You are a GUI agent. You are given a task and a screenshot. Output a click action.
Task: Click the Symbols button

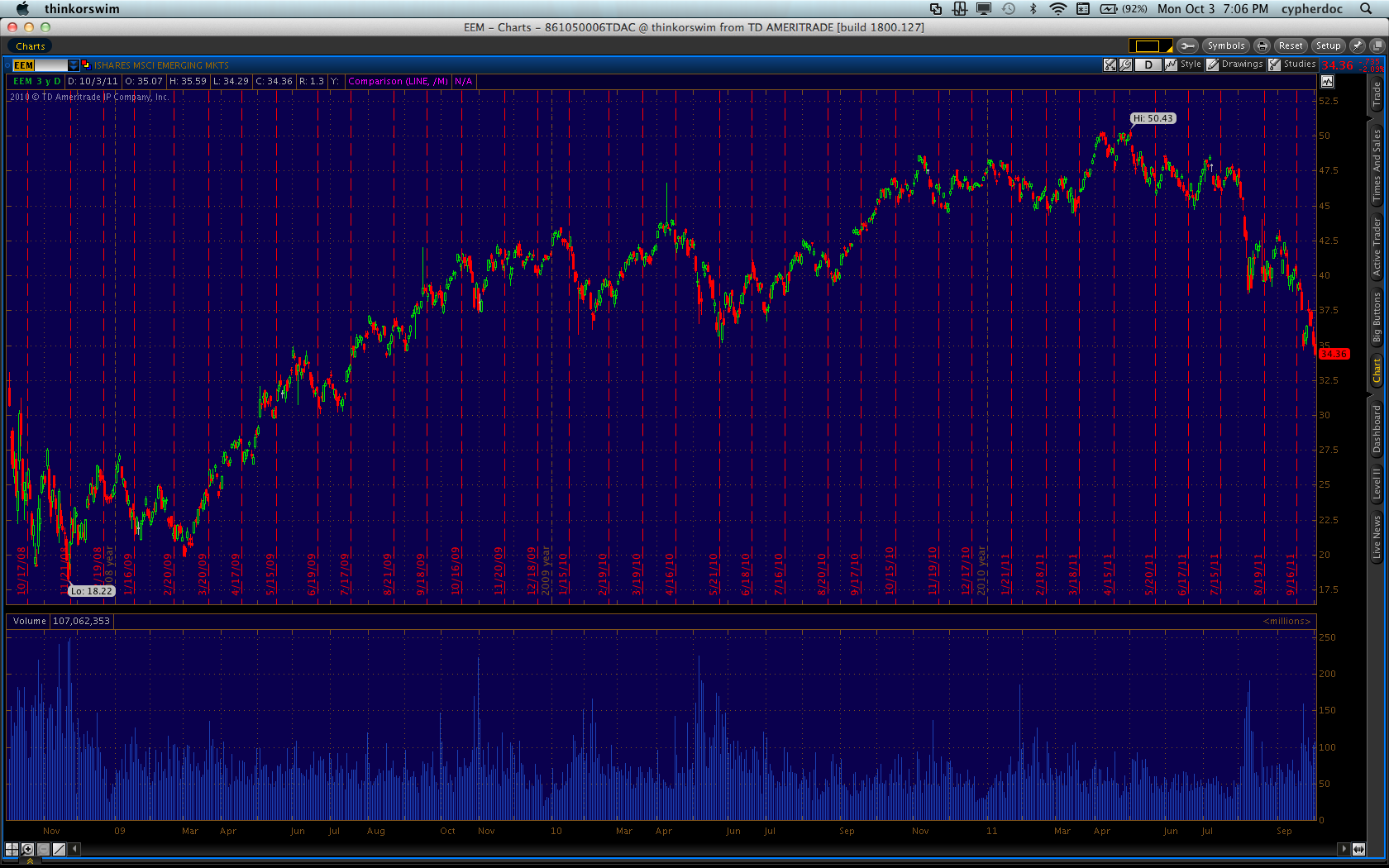[1225, 45]
